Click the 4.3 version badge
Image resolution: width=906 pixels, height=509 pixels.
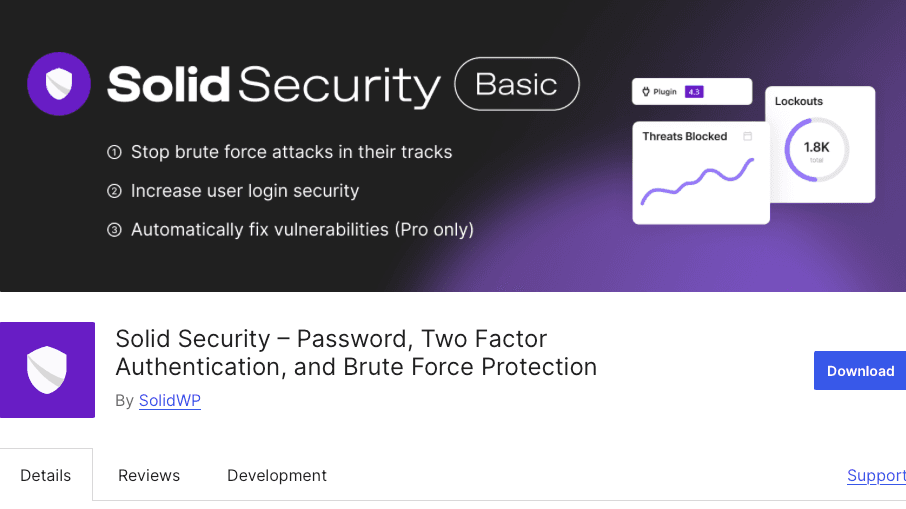694,92
